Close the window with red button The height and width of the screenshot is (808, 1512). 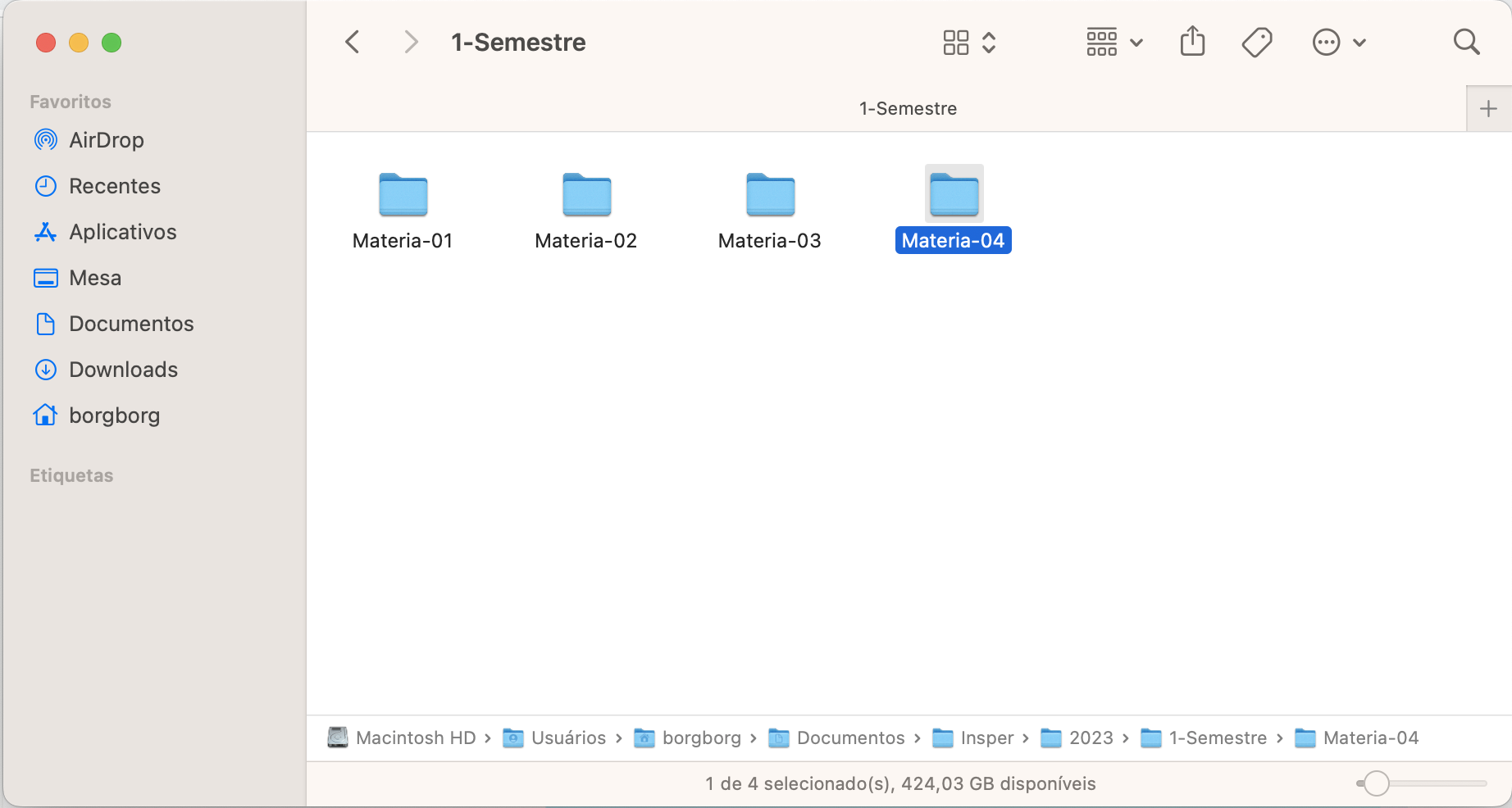46,43
